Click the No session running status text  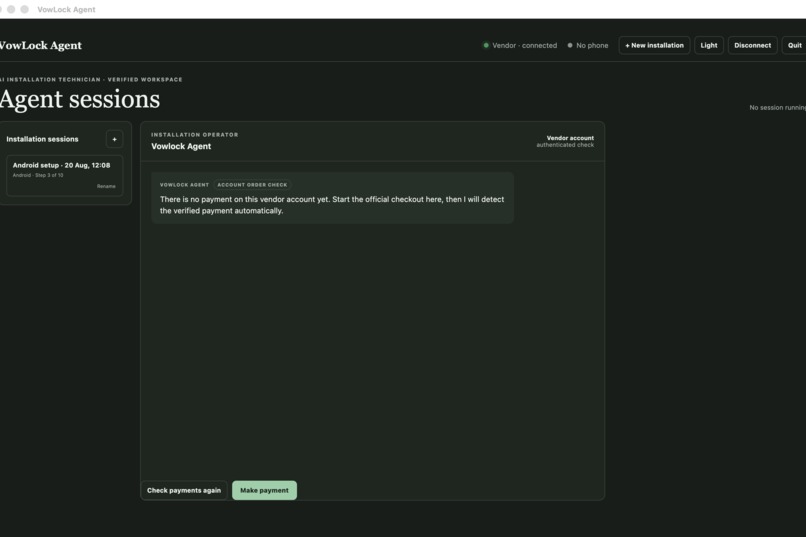click(x=777, y=107)
